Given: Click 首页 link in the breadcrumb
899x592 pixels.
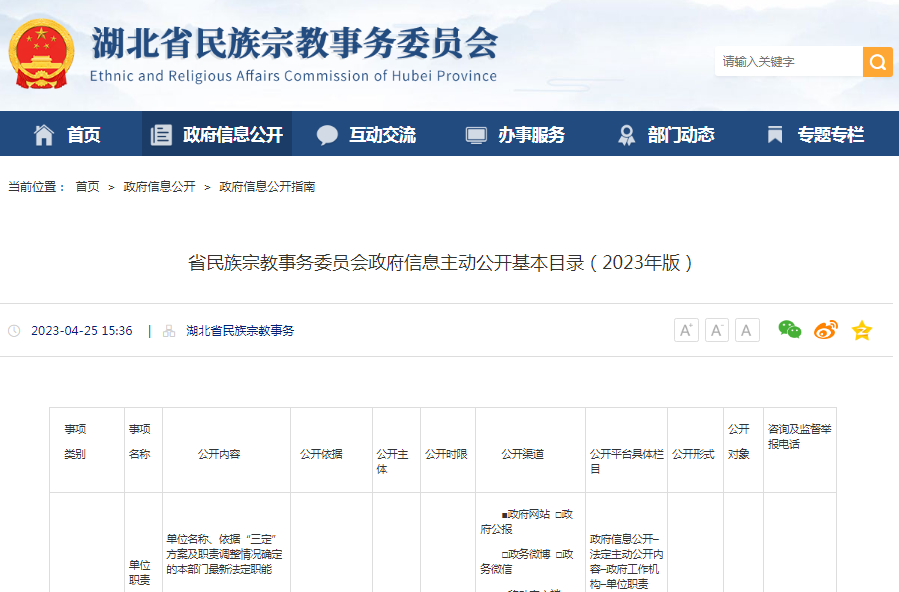Looking at the screenshot, I should click(x=87, y=187).
